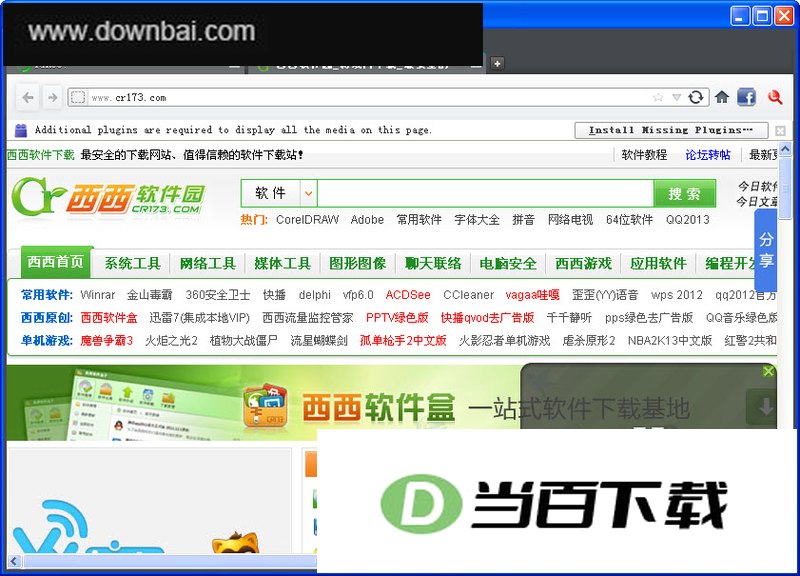
Task: Open the 软件教程 link
Action: tap(644, 155)
